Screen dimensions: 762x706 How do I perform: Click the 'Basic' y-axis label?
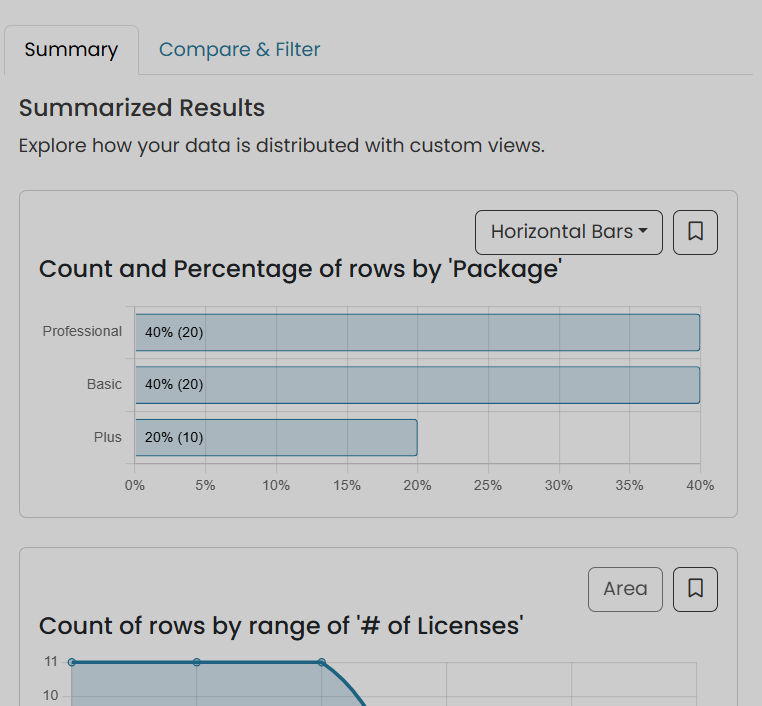pyautogui.click(x=104, y=385)
